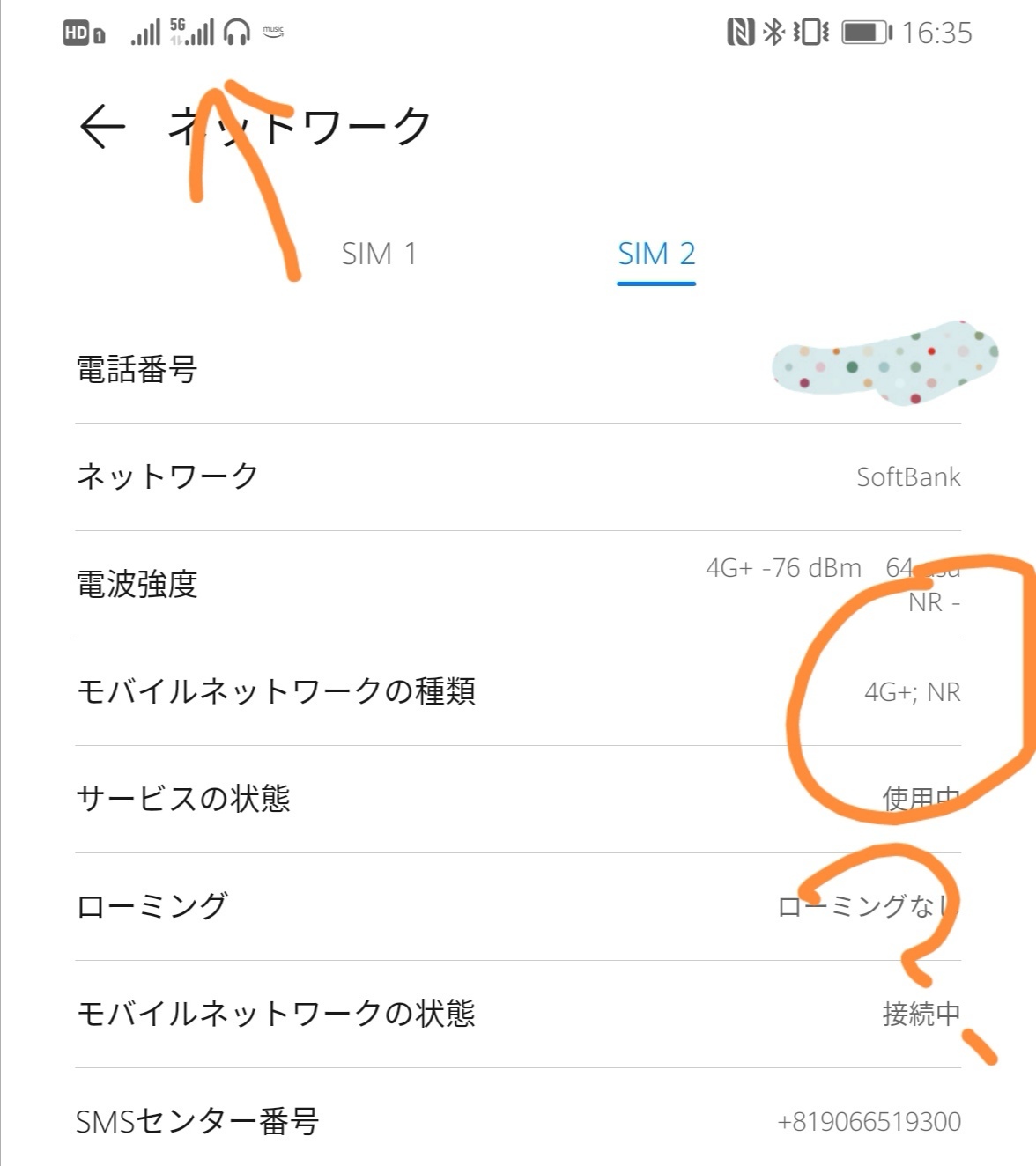The width and height of the screenshot is (1036, 1166).
Task: Tap the headphones icon in status bar
Action: click(x=237, y=33)
